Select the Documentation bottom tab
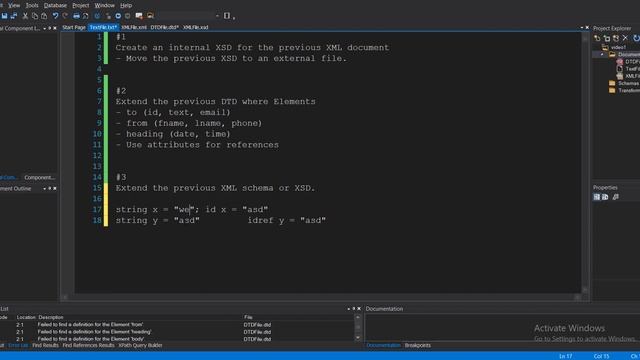The height and width of the screenshot is (360, 640). [383, 345]
